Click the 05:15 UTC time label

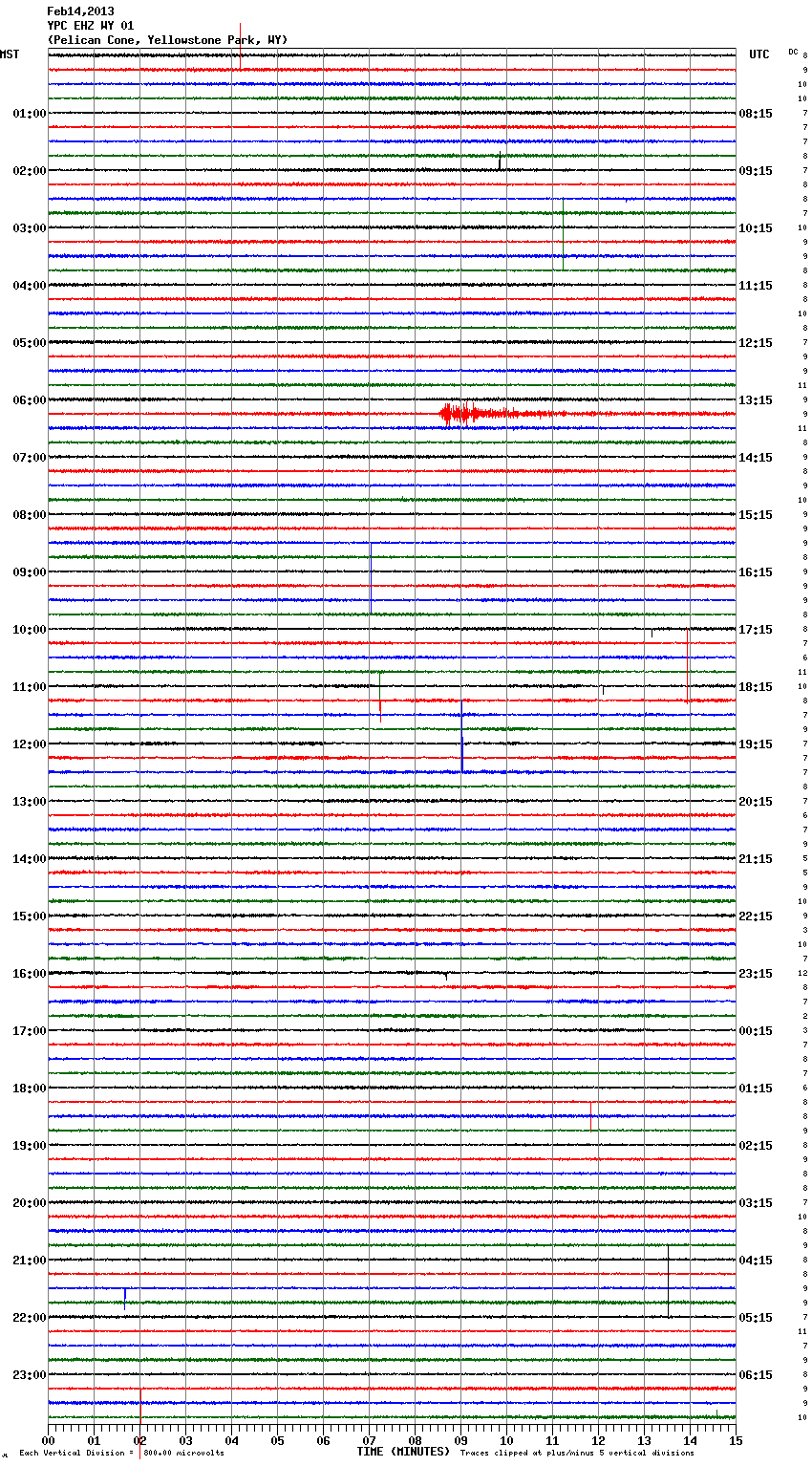coord(756,1318)
